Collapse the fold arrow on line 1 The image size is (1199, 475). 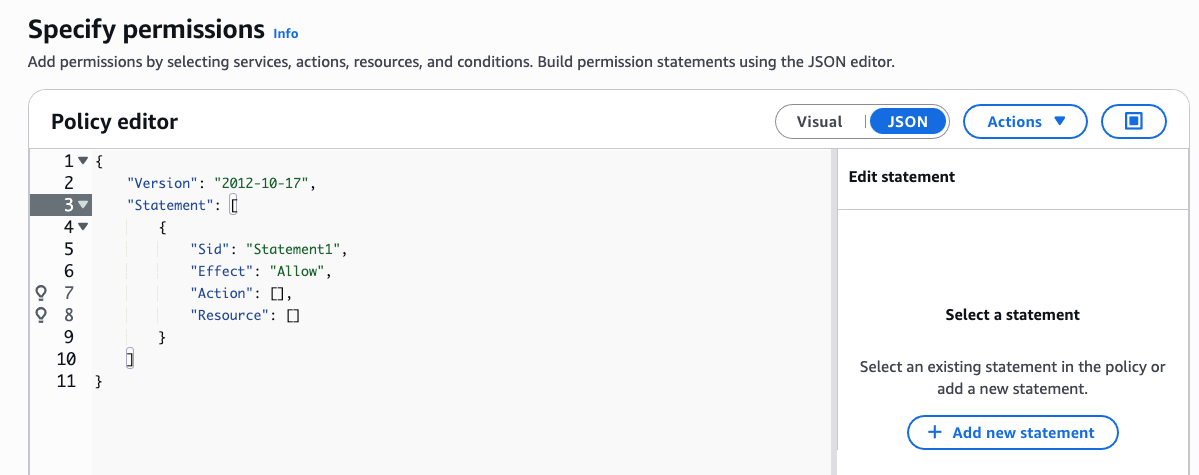83,160
